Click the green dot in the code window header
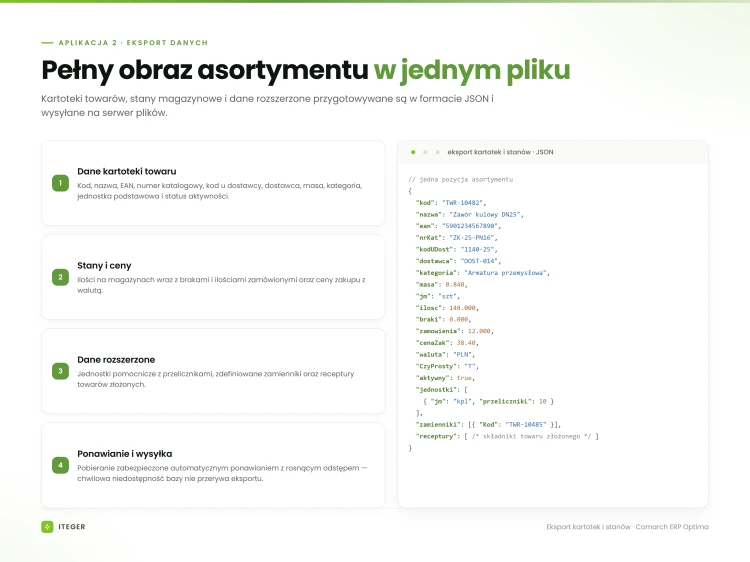Image resolution: width=750 pixels, height=562 pixels. [x=413, y=152]
